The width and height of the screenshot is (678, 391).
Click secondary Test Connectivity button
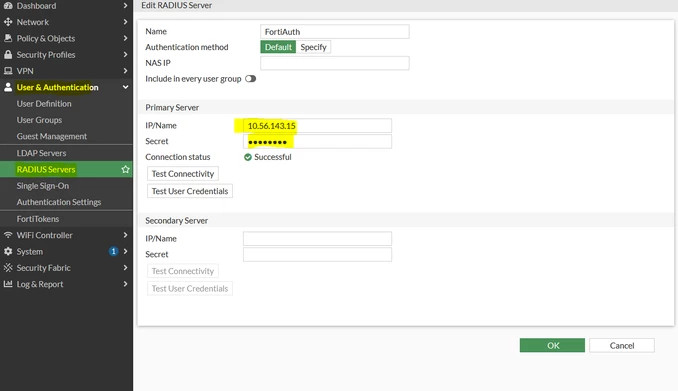coord(182,271)
